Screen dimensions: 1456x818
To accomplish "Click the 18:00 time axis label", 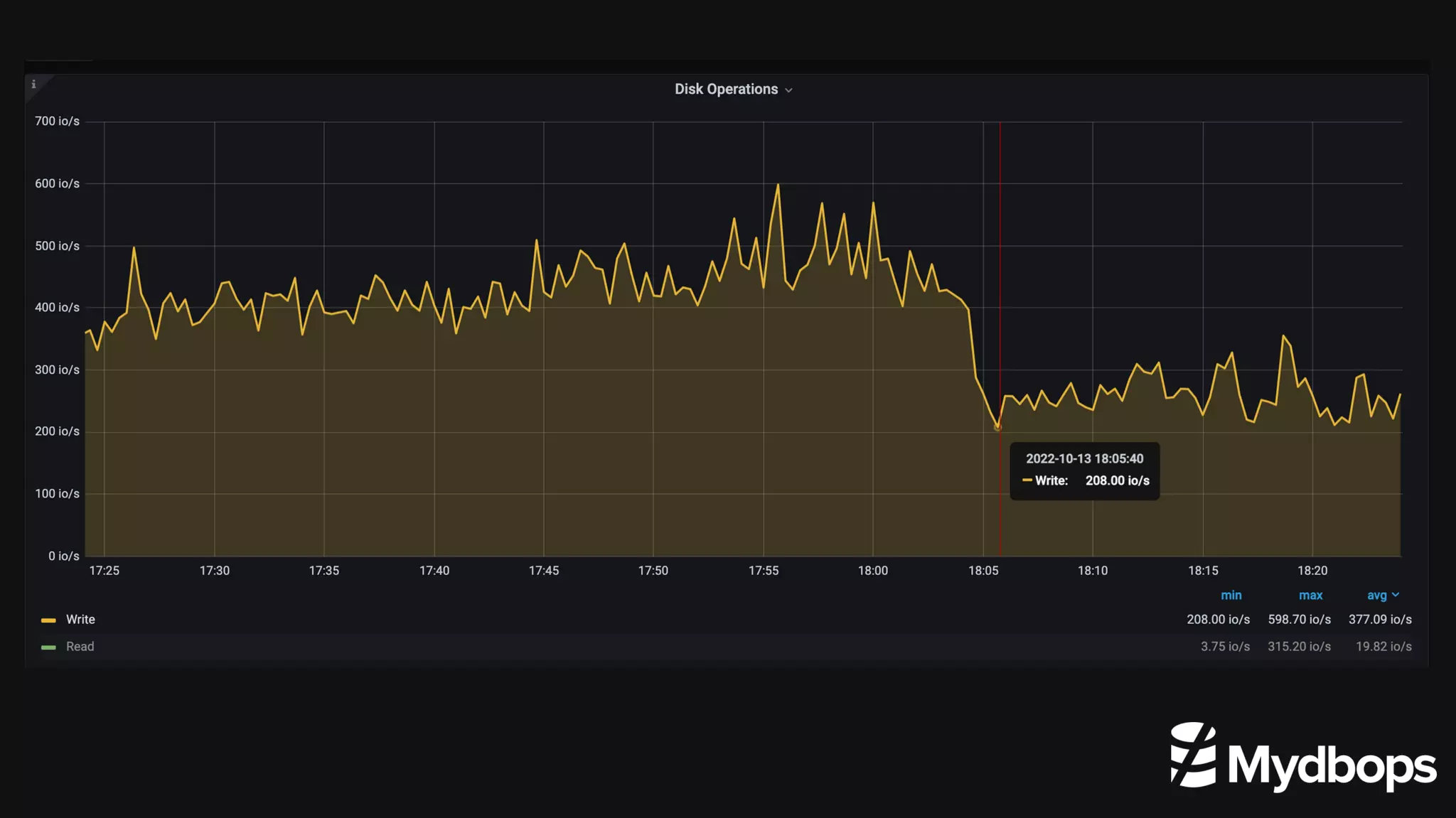I will click(x=872, y=571).
